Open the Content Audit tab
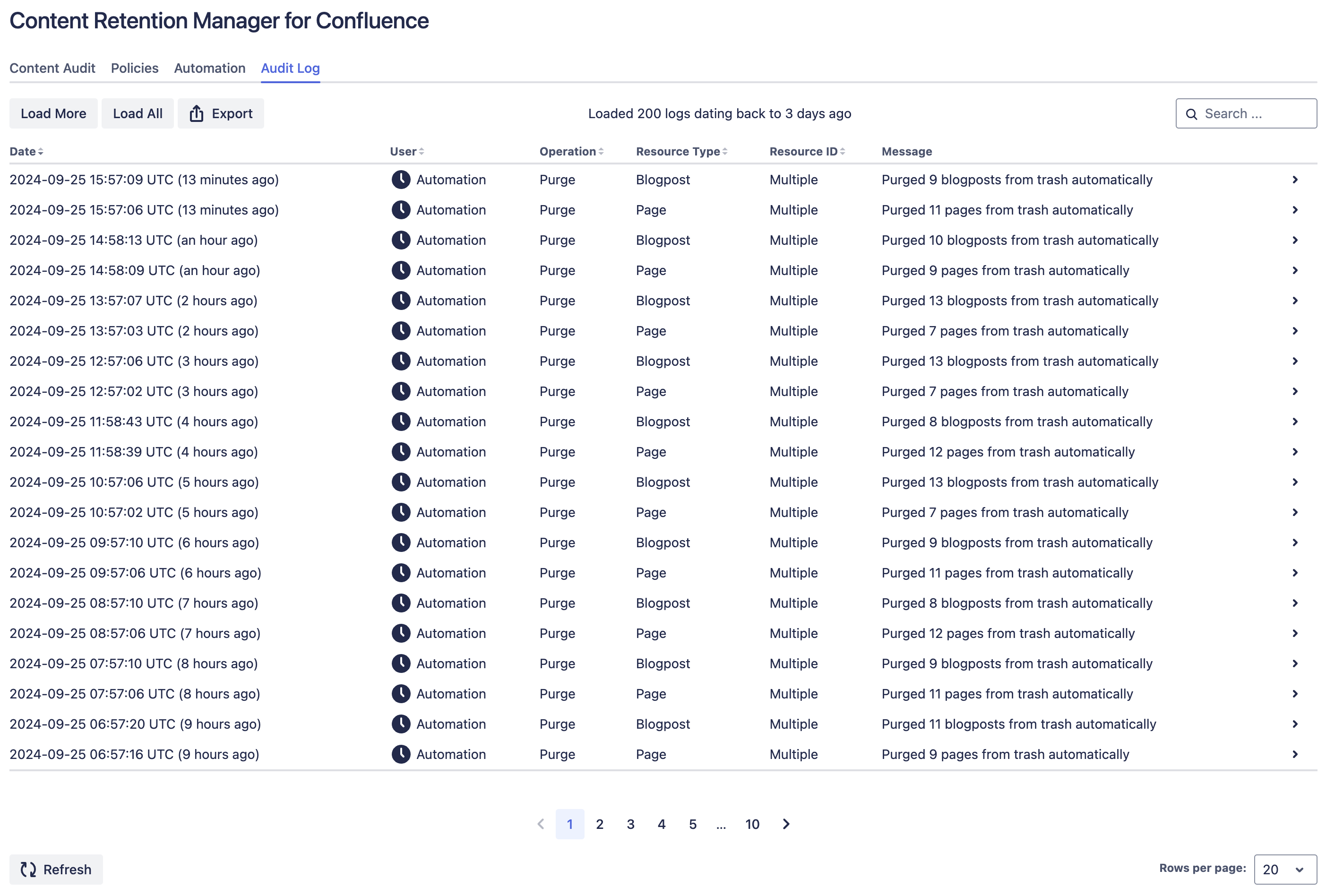 coord(52,69)
